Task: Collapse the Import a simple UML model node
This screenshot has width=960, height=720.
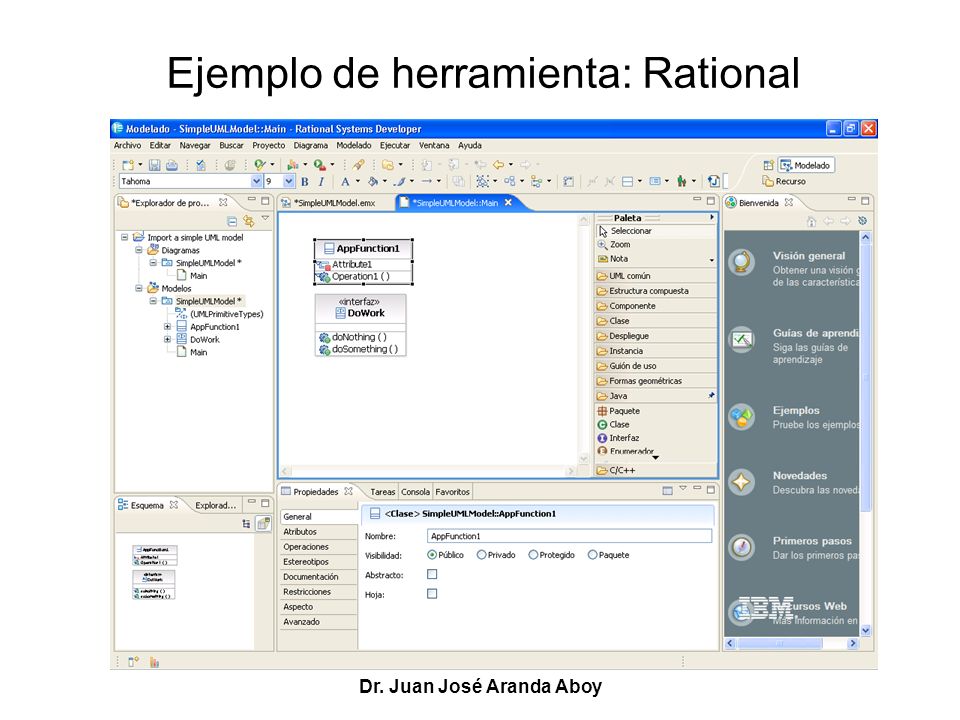Action: click(124, 237)
